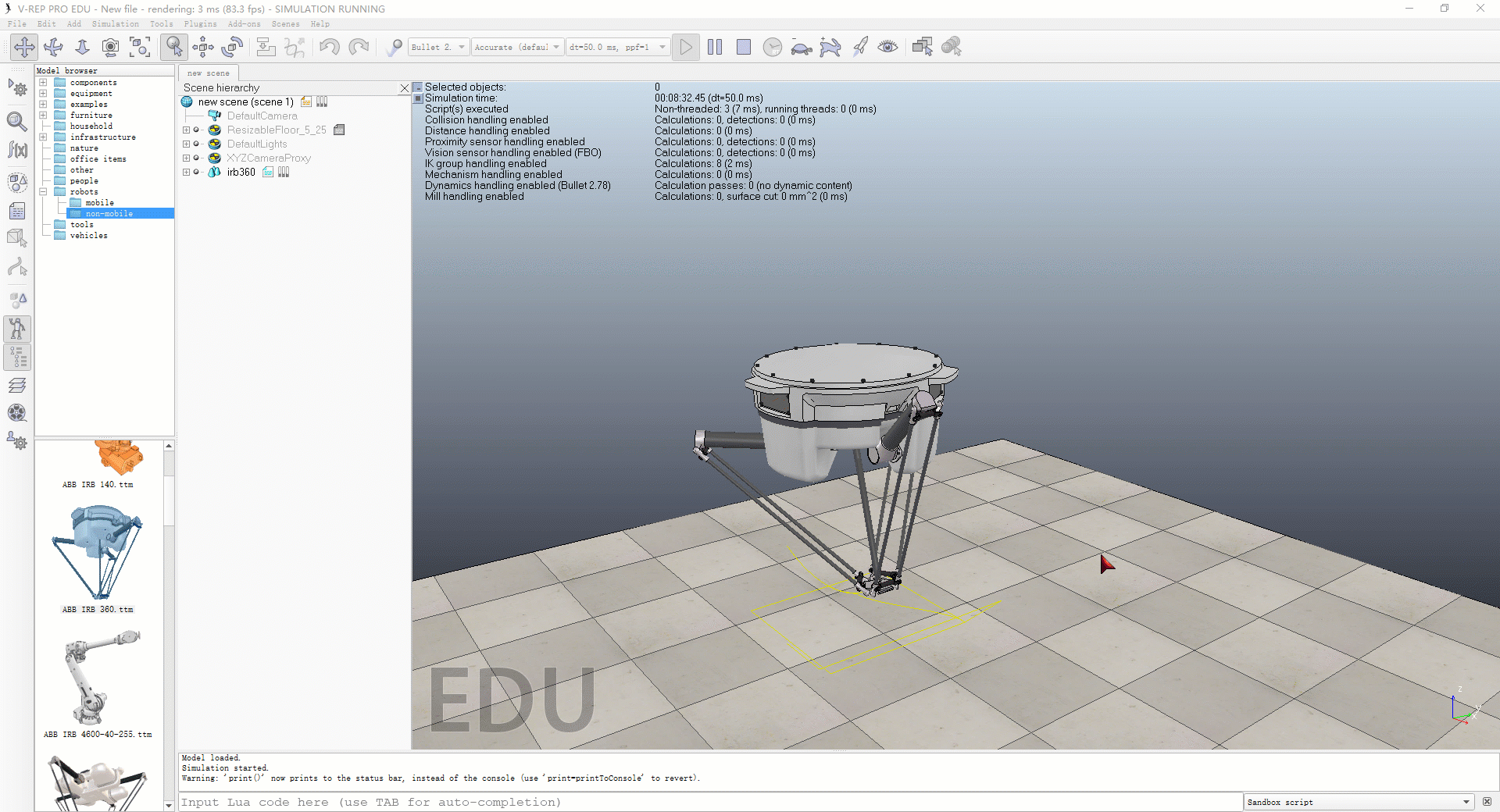Viewport: 1500px width, 812px height.
Task: Open script icon next to ResizableFloor_5_25
Action: [339, 130]
